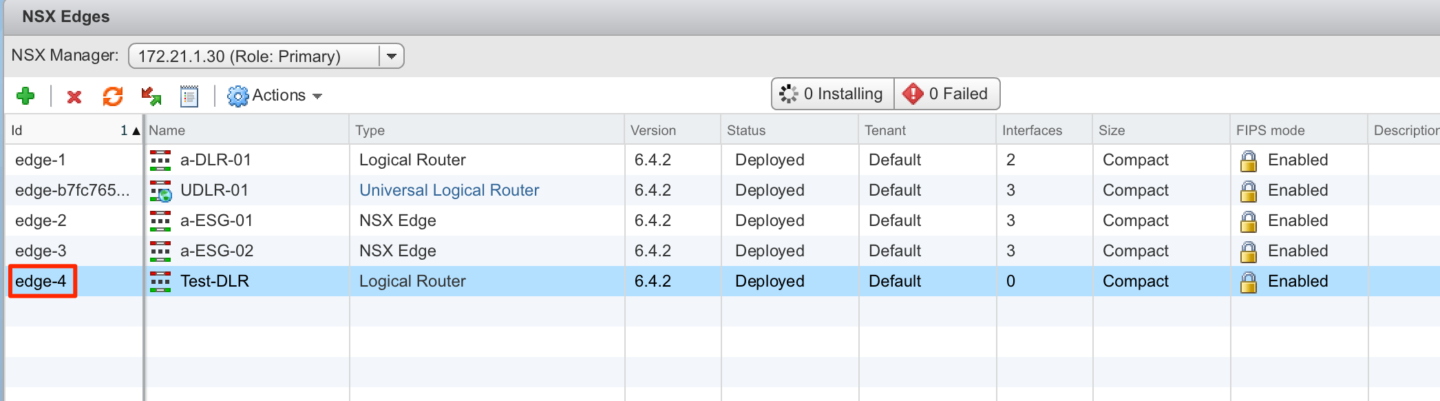Click the a-DLR-01 router icon
Screen dimensions: 1440x401
pos(160,160)
